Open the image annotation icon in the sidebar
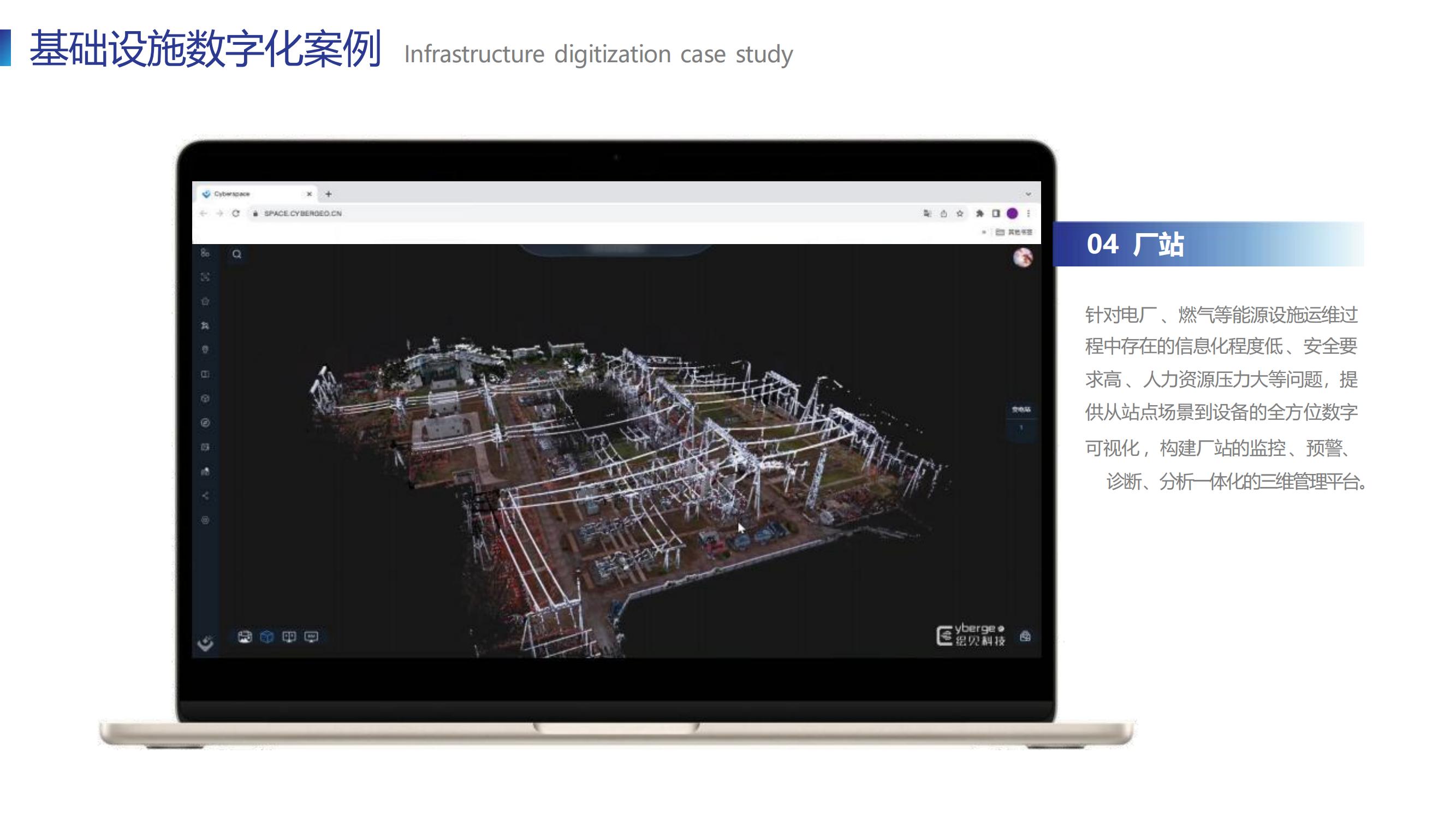 [x=205, y=447]
